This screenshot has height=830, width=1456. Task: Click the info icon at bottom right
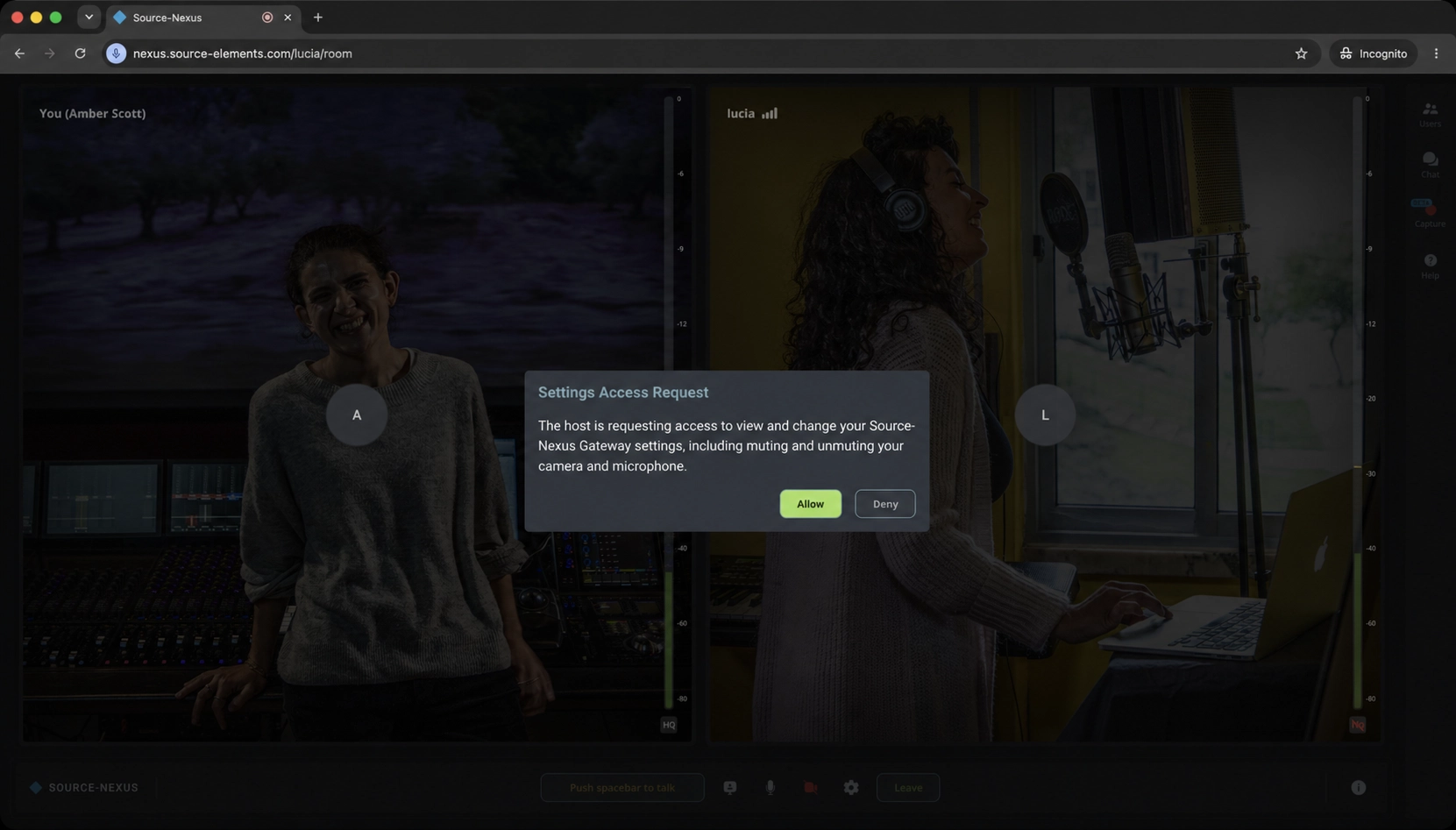pos(1358,787)
